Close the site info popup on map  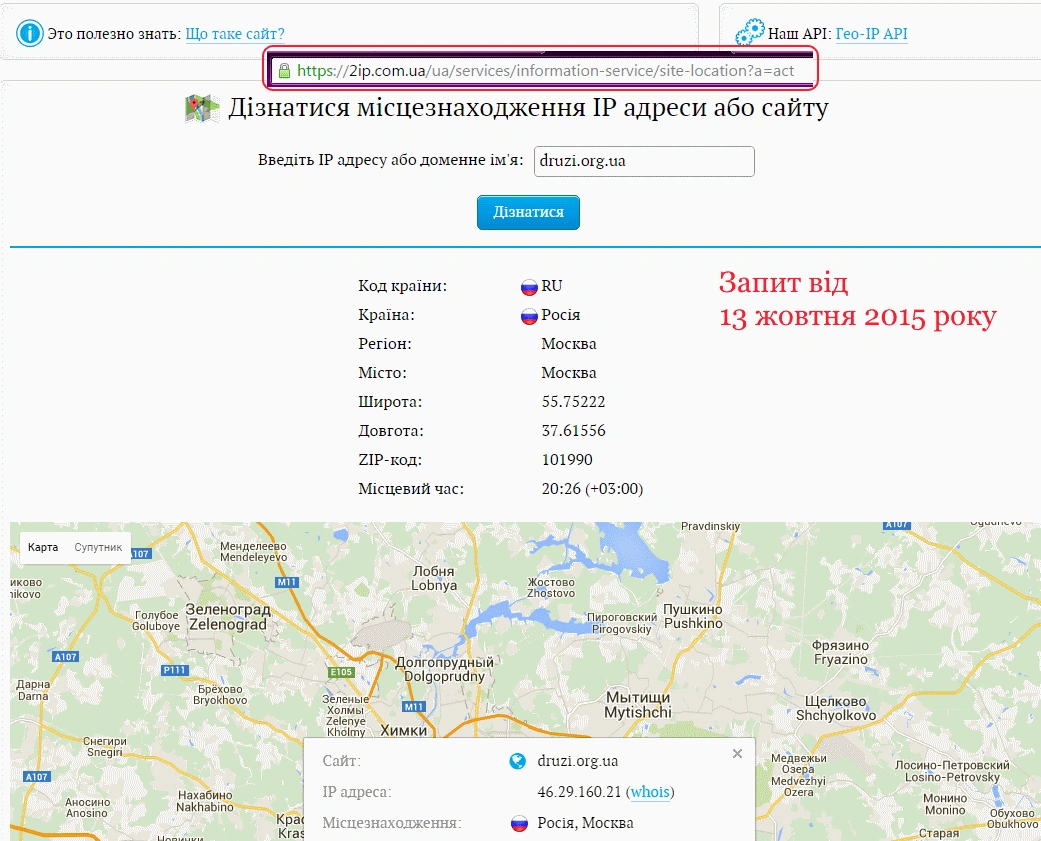tap(737, 753)
